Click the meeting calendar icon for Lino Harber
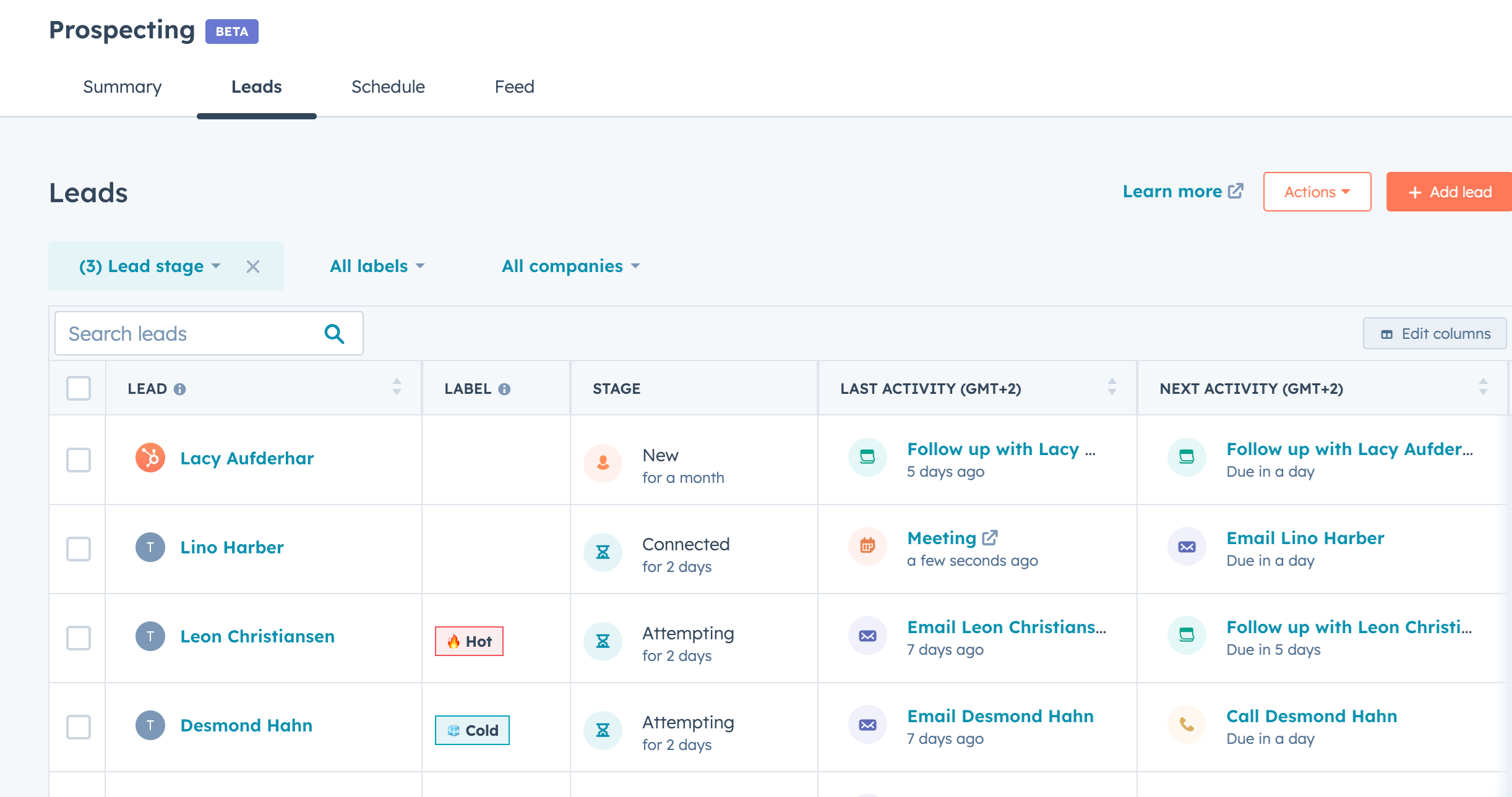The height and width of the screenshot is (797, 1512). (x=867, y=546)
